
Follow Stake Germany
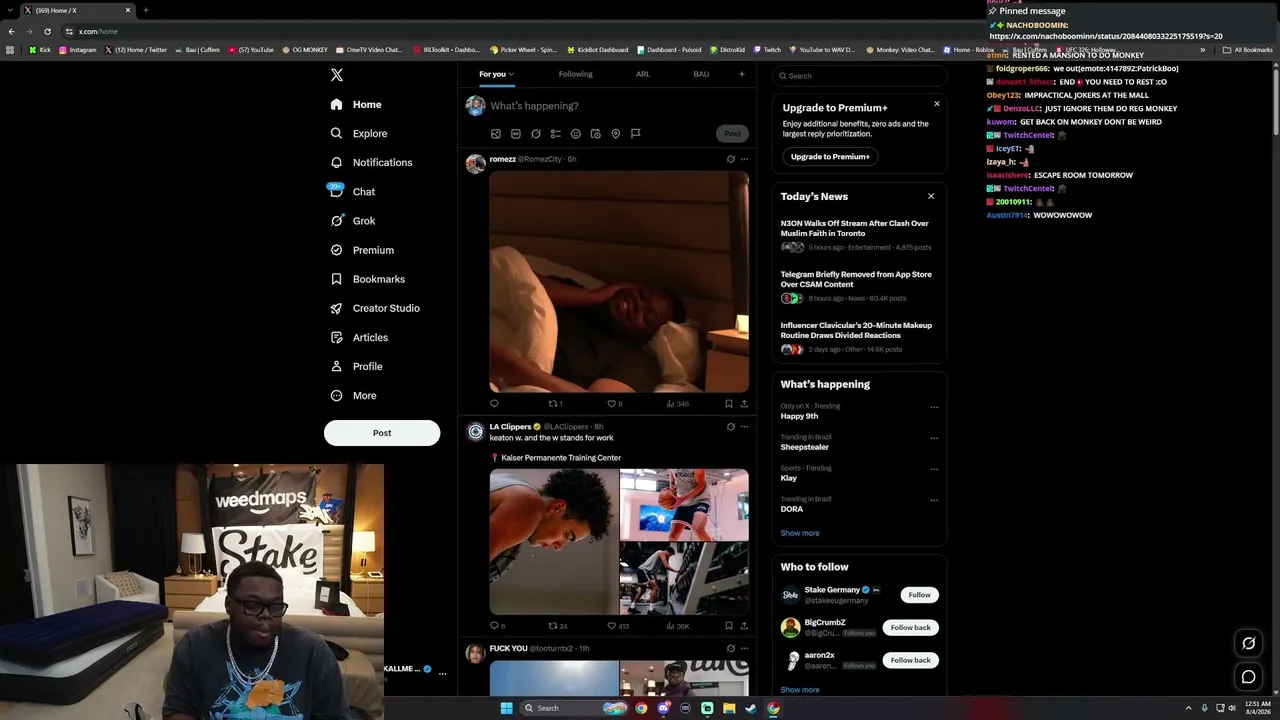tap(920, 595)
